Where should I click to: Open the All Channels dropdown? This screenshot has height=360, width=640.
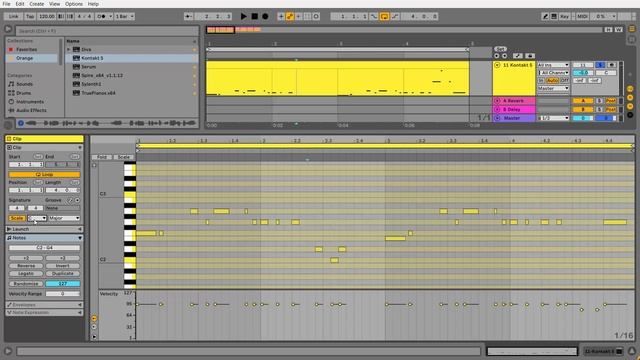pos(553,73)
